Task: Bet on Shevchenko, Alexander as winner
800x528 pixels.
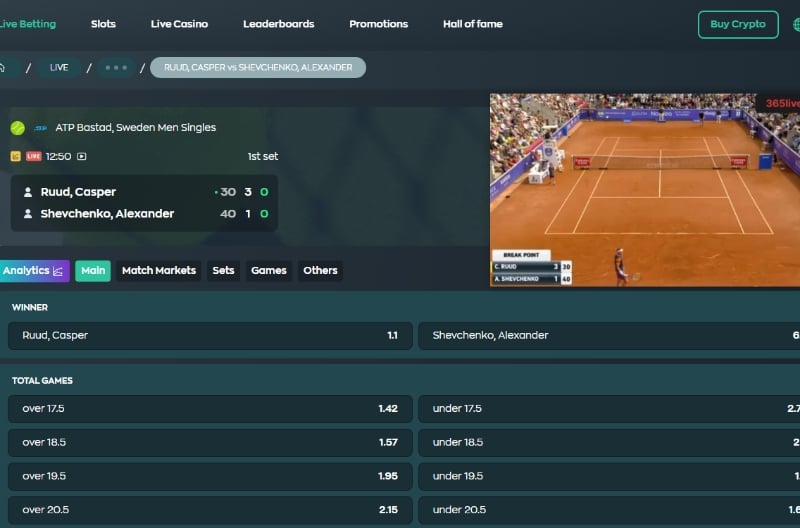Action: (x=609, y=335)
